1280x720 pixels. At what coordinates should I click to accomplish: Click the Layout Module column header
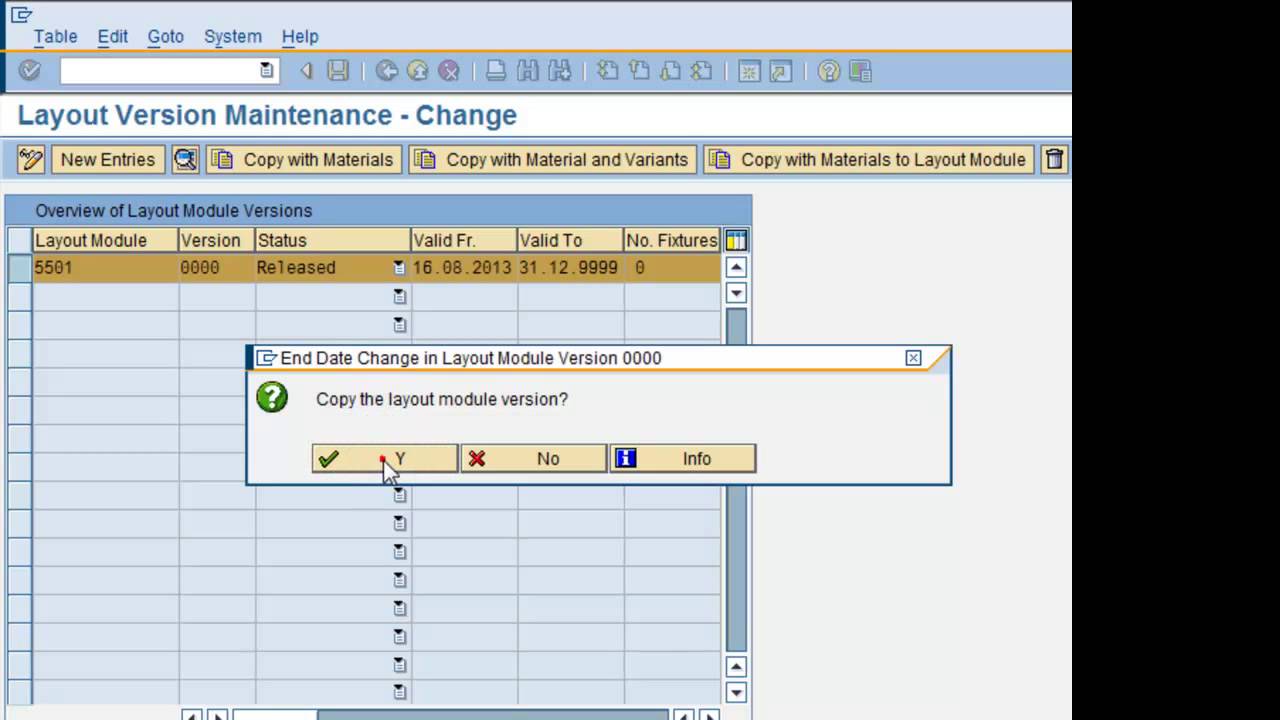pos(105,240)
